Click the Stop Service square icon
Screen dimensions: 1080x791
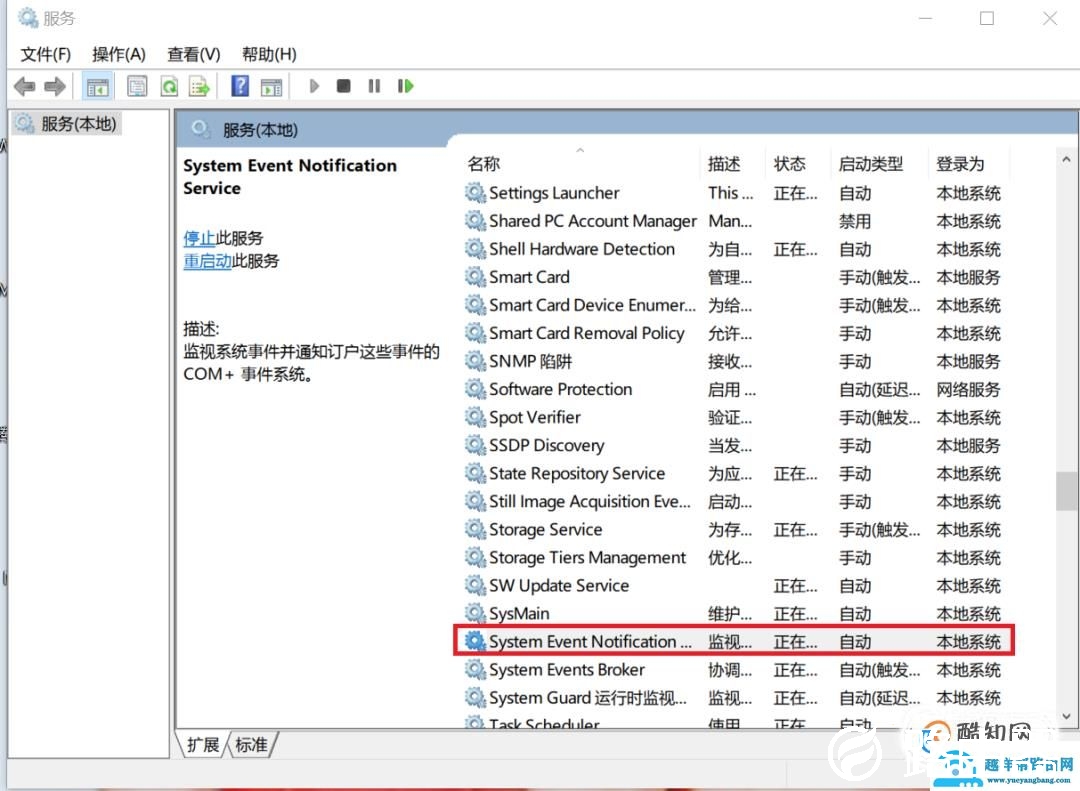(343, 86)
